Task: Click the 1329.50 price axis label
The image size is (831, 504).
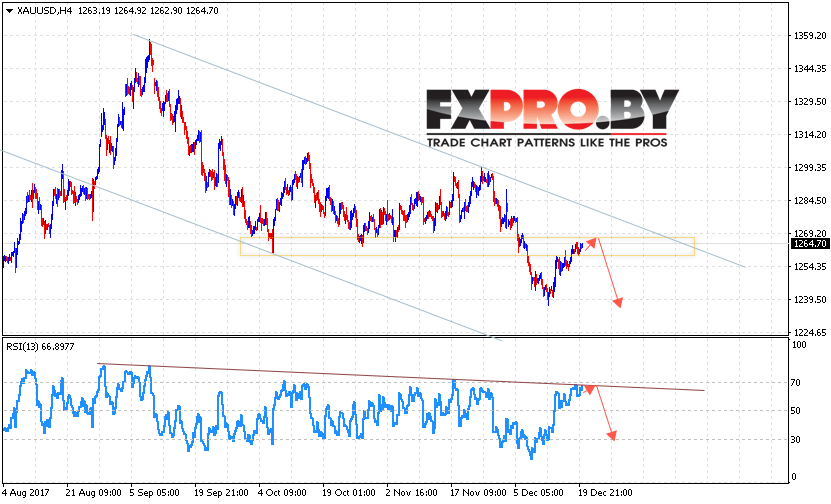Action: point(809,101)
